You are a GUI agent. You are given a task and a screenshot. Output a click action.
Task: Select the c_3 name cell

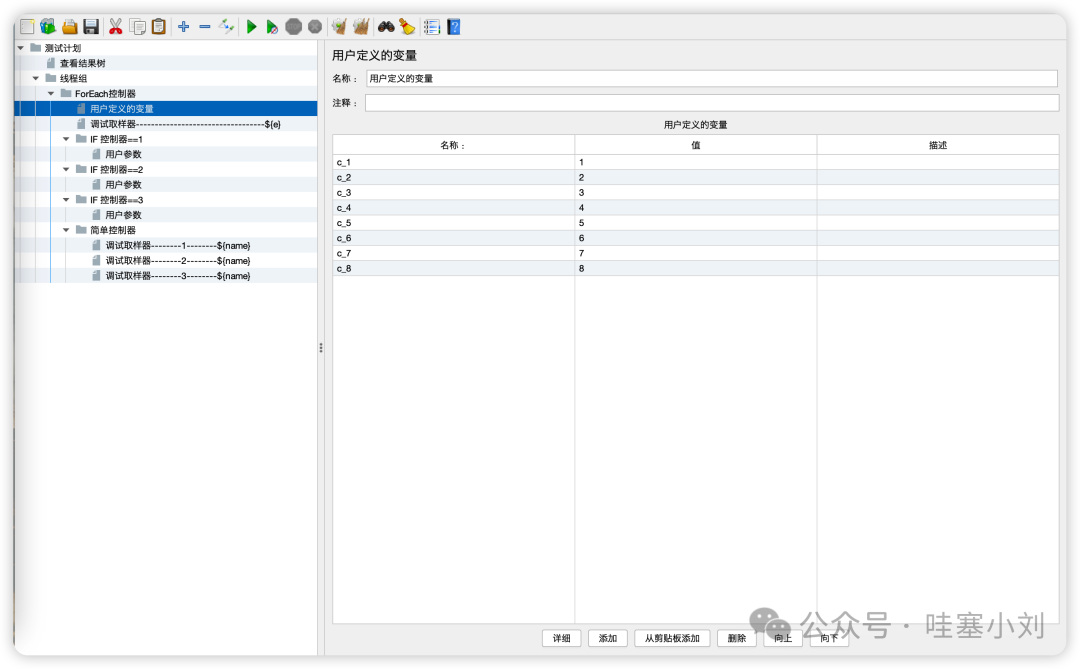pyautogui.click(x=453, y=192)
